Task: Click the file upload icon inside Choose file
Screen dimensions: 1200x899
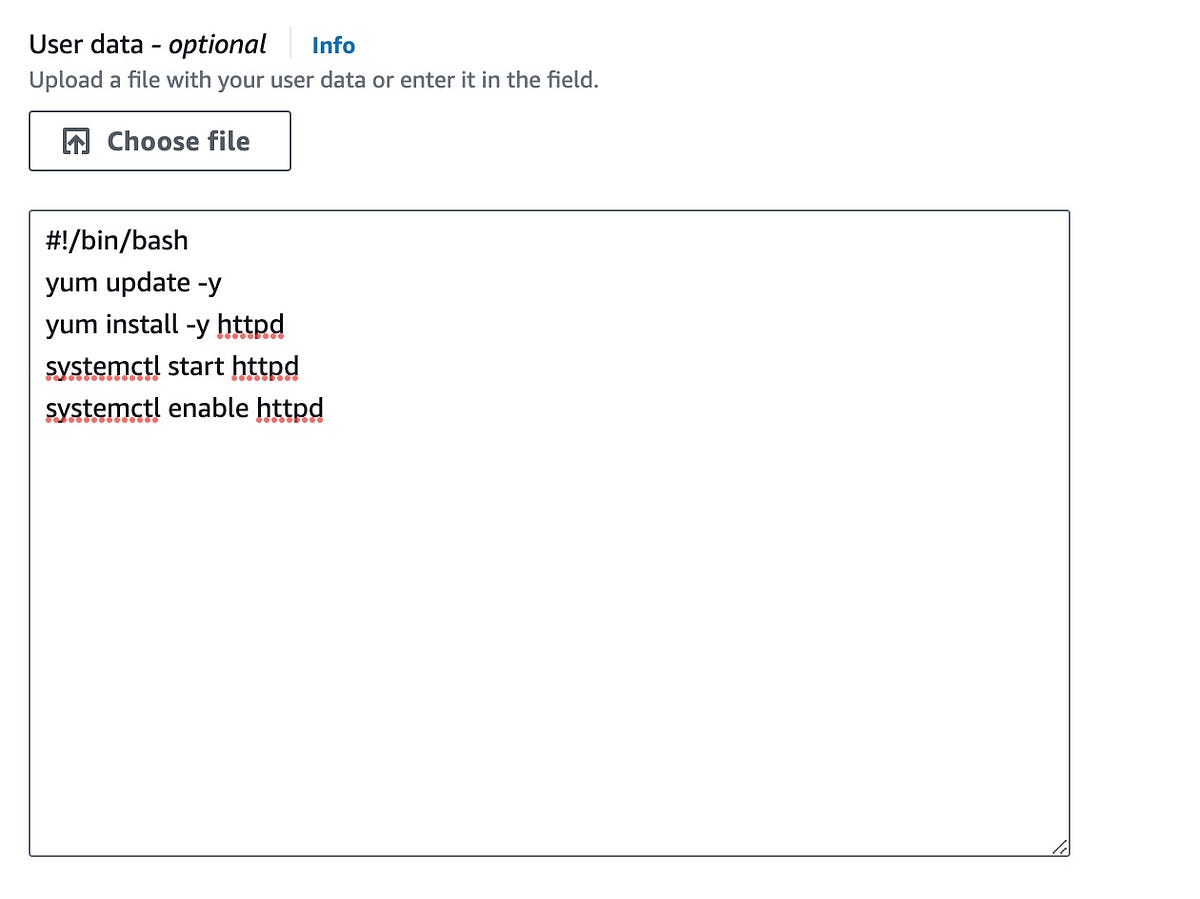Action: tap(74, 141)
